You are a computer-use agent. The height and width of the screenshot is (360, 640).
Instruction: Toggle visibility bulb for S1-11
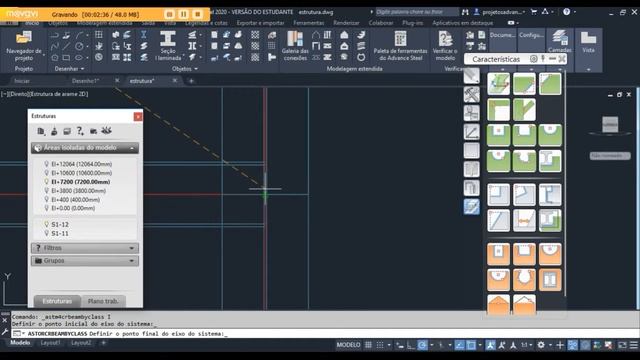click(47, 233)
